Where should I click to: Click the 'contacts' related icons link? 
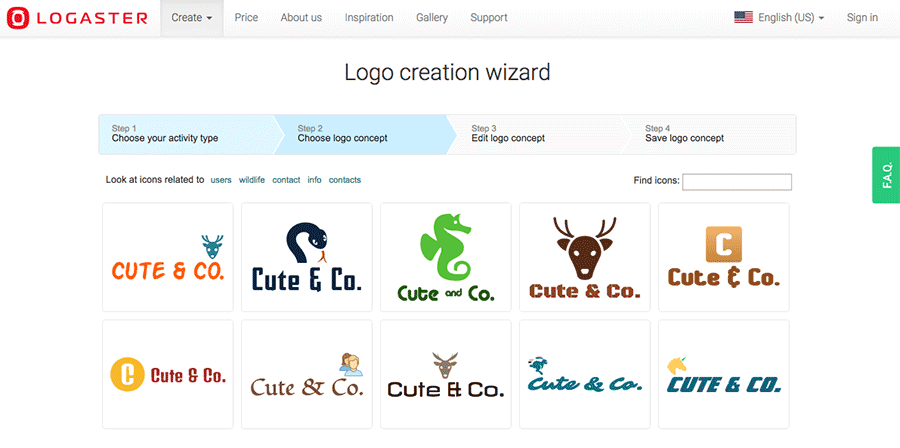click(x=345, y=180)
